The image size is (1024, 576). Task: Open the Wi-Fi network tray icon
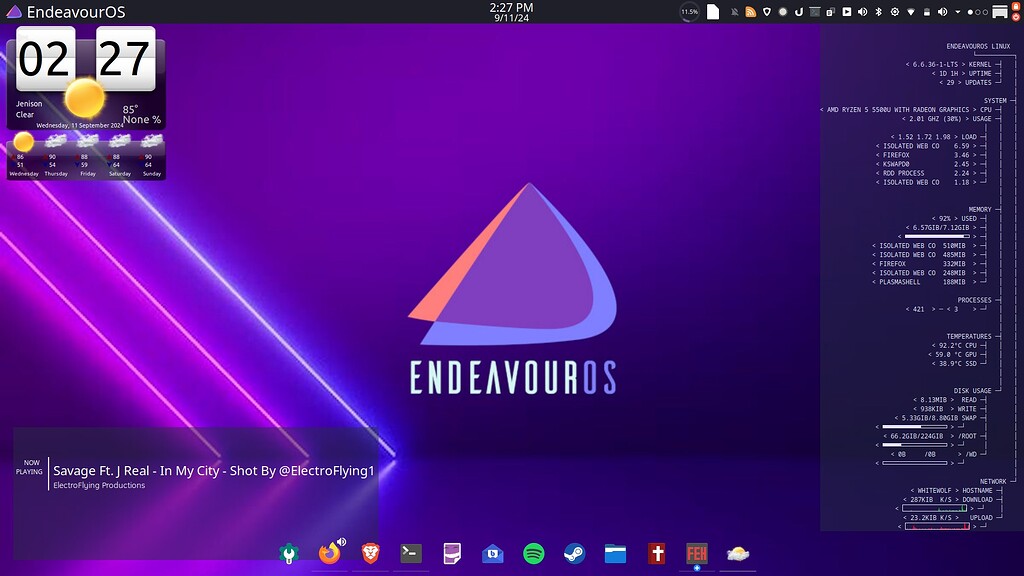909,12
